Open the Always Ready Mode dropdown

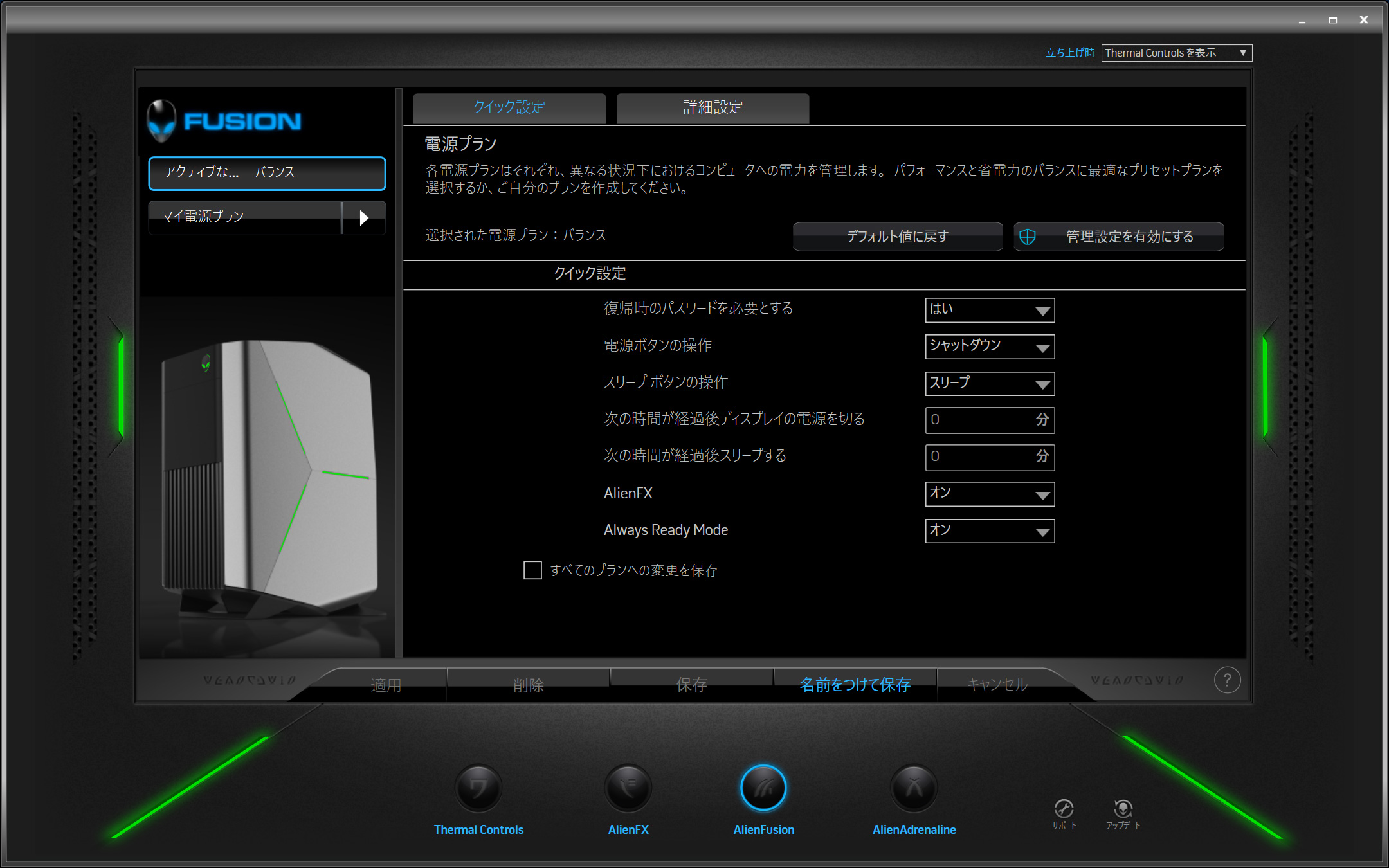990,531
